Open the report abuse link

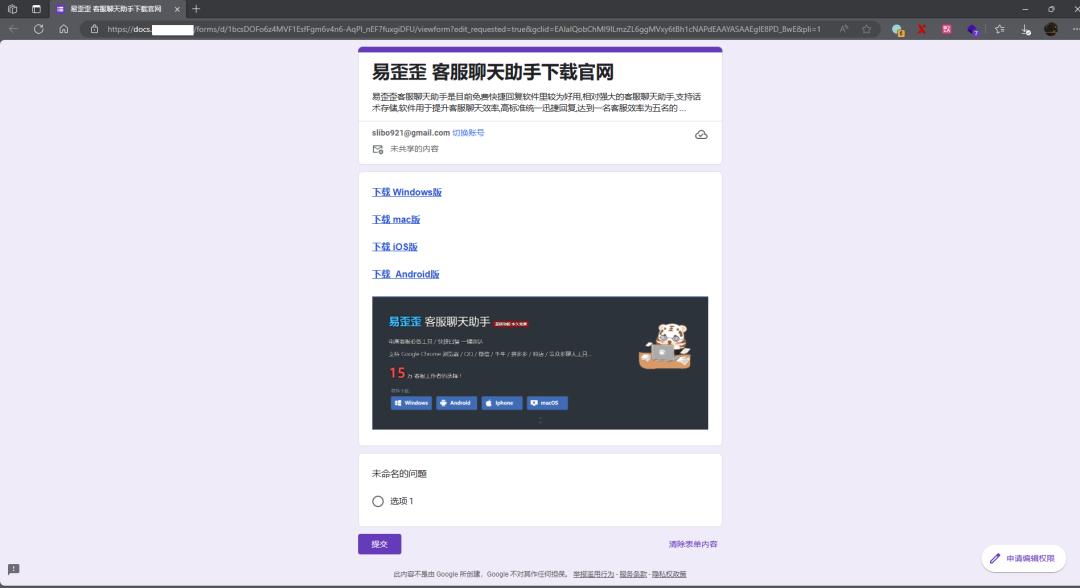(594, 574)
